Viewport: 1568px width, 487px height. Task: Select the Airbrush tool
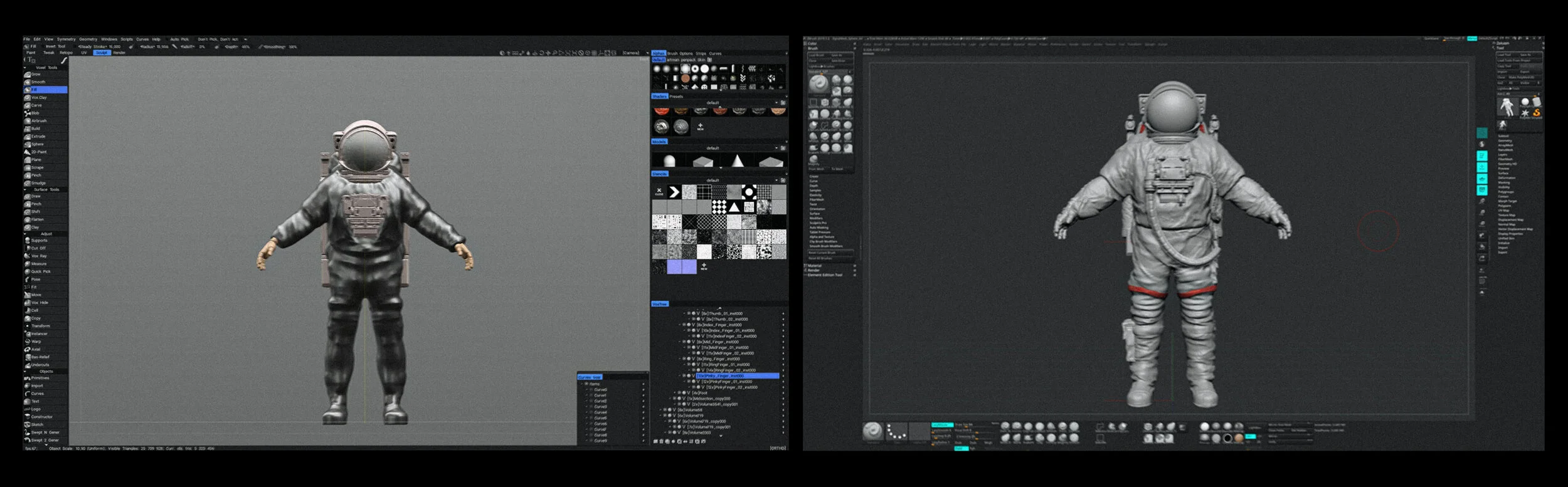click(x=45, y=121)
